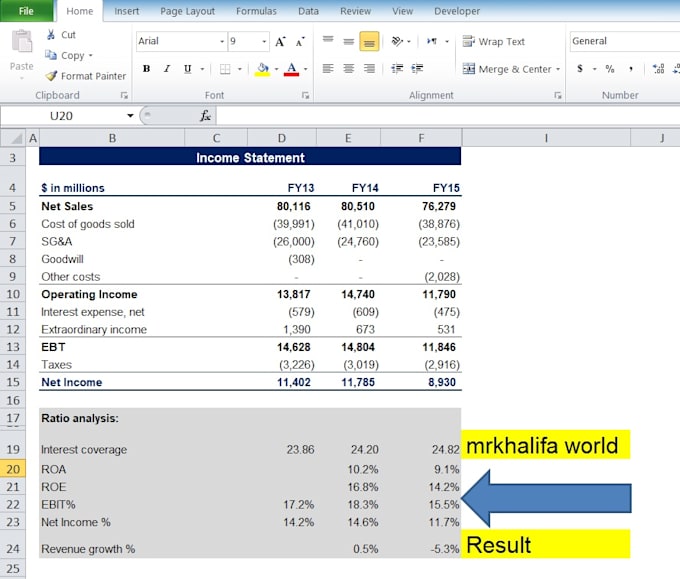This screenshot has height=579, width=680.
Task: Set Middle Align for cell
Action: pyautogui.click(x=349, y=41)
